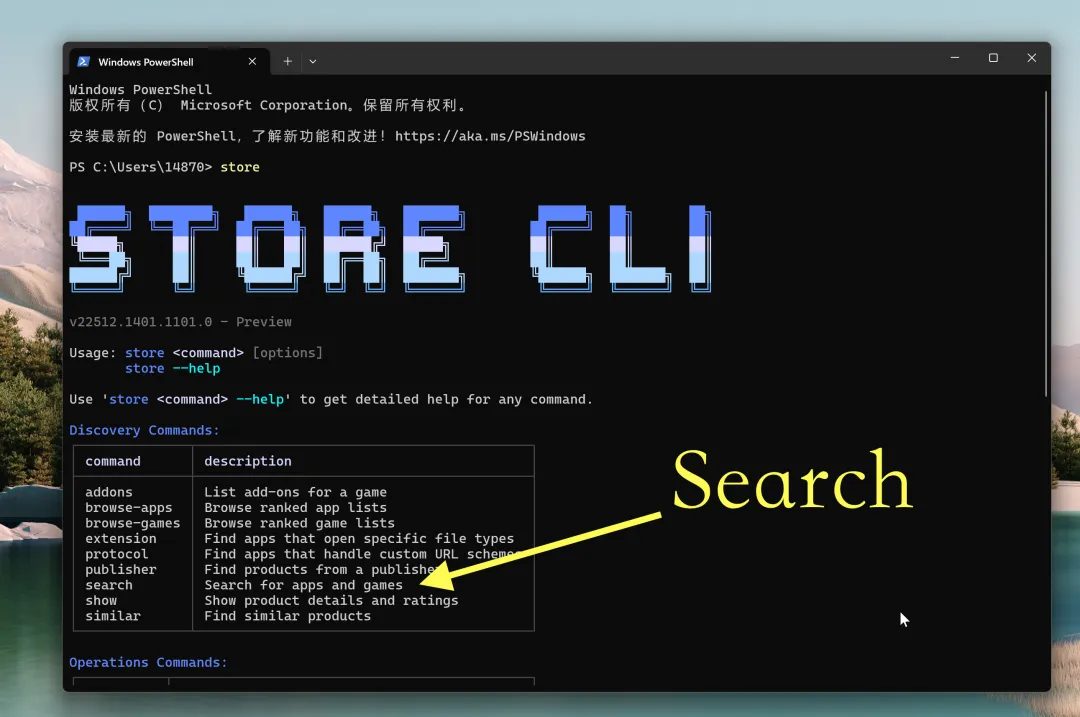Click 'Find similar products' description
Viewport: 1080px width, 717px height.
pos(287,616)
